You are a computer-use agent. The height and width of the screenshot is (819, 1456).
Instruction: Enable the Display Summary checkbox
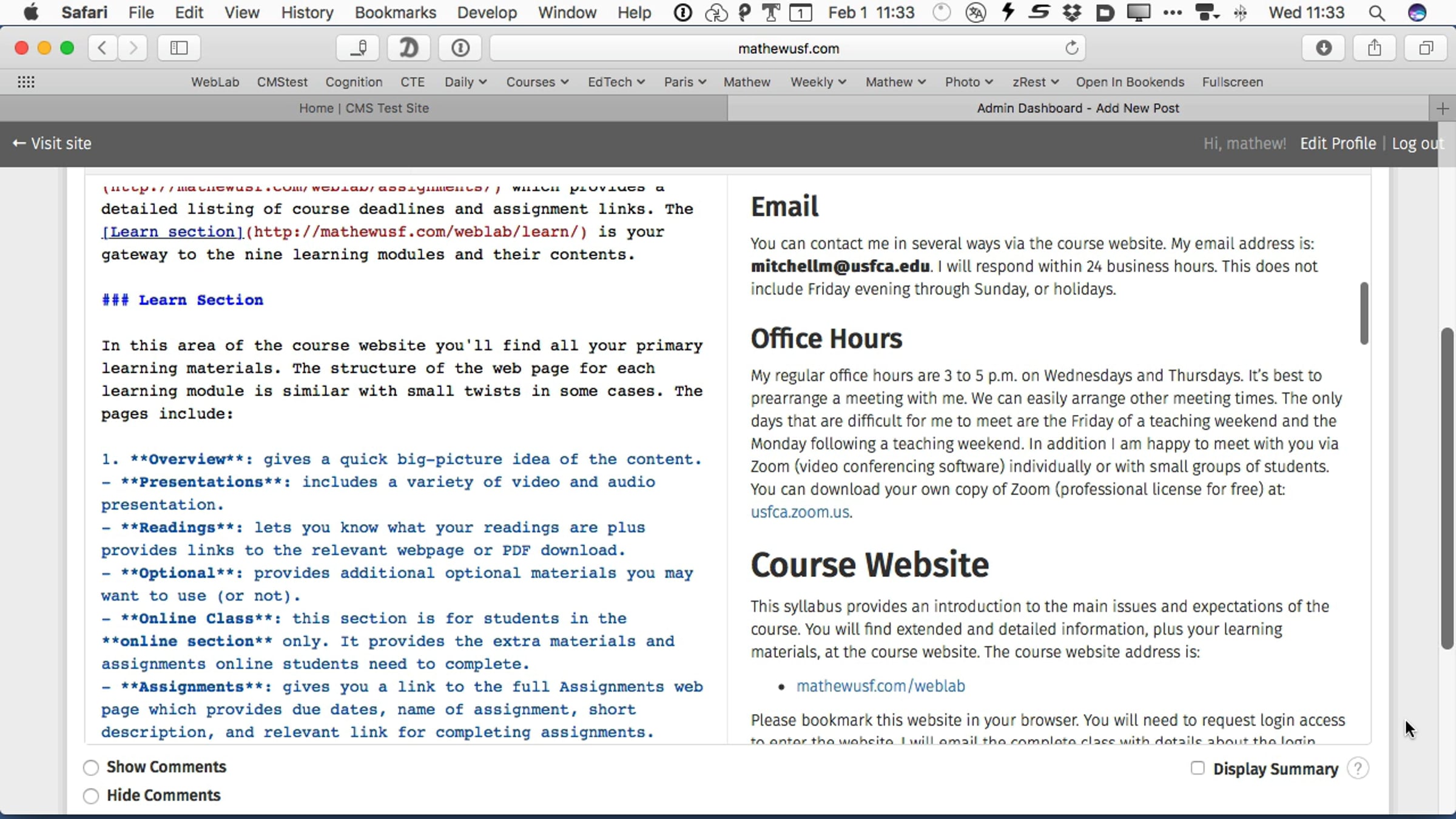coord(1197,768)
